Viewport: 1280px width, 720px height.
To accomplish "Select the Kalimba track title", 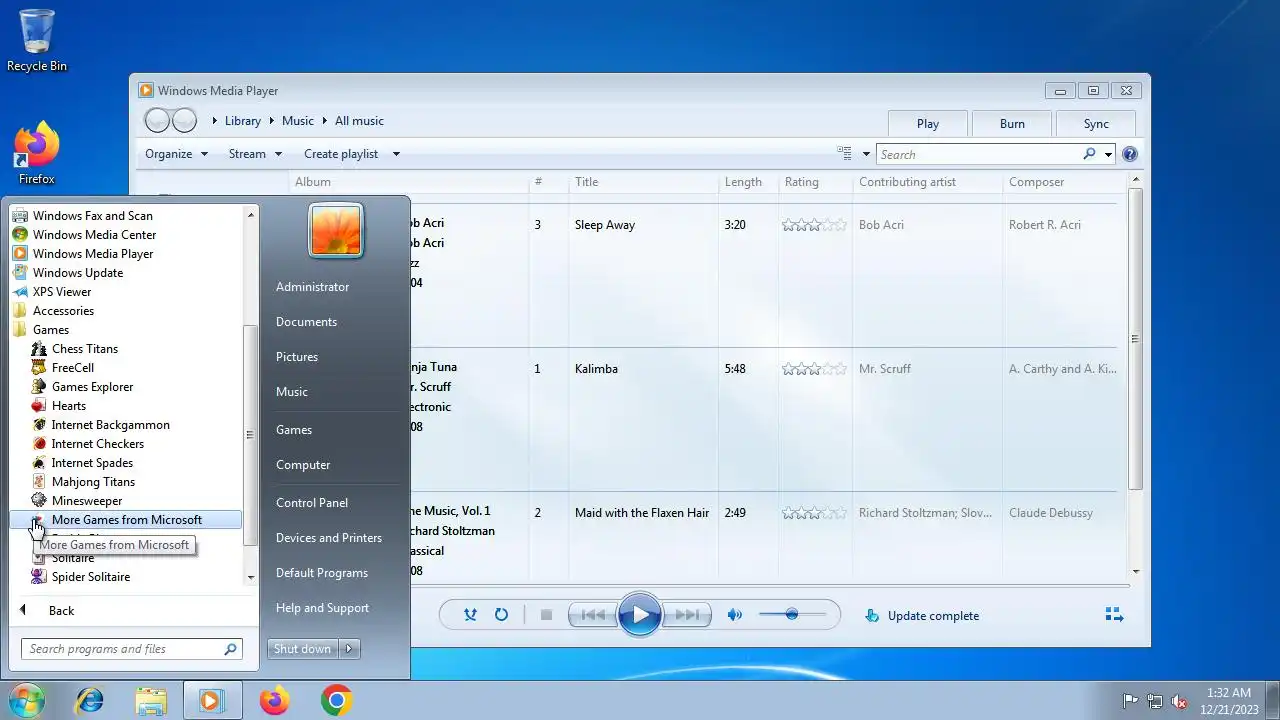I will [598, 369].
